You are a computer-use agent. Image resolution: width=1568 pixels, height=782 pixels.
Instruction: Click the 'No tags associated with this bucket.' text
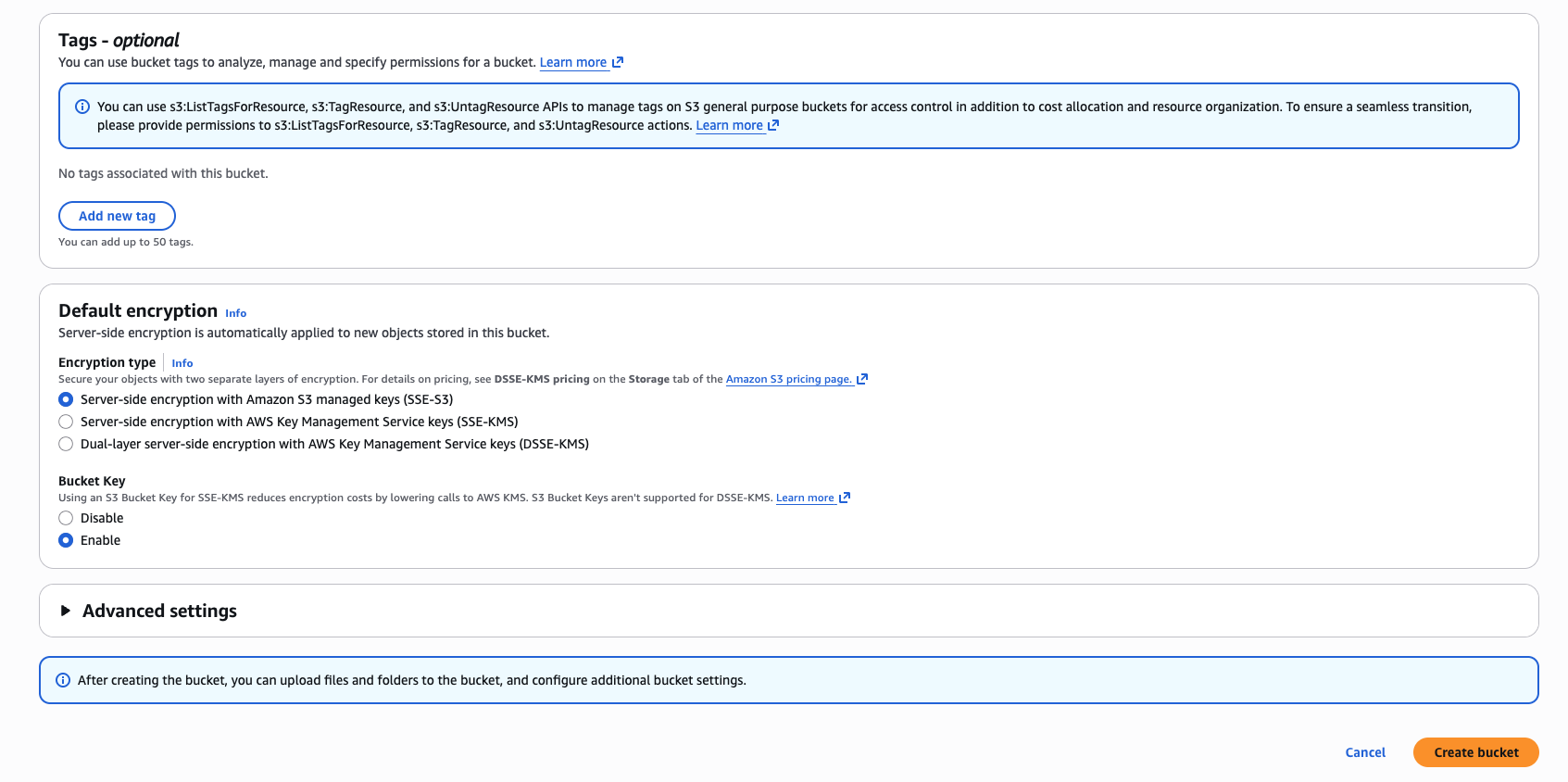pos(163,173)
